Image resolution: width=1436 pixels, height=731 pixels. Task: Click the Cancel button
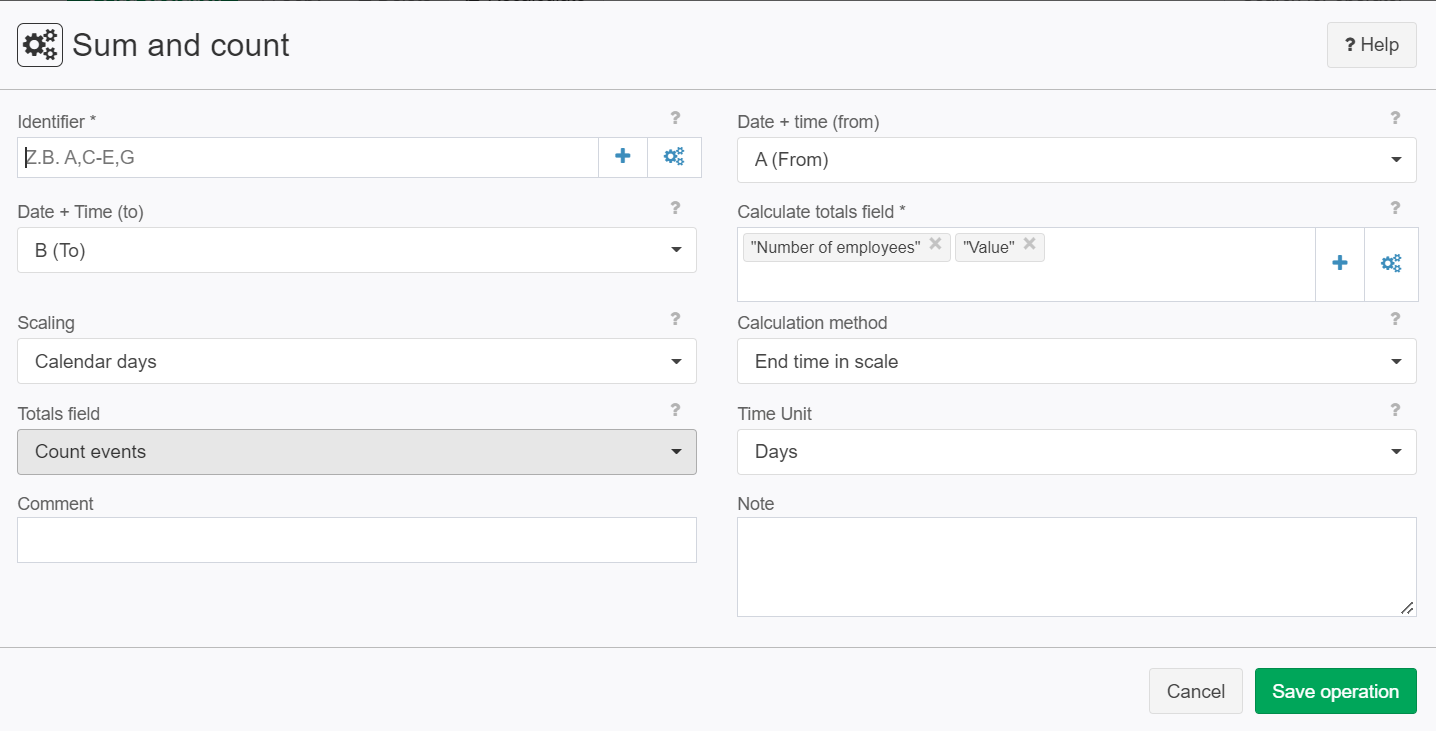coord(1196,691)
